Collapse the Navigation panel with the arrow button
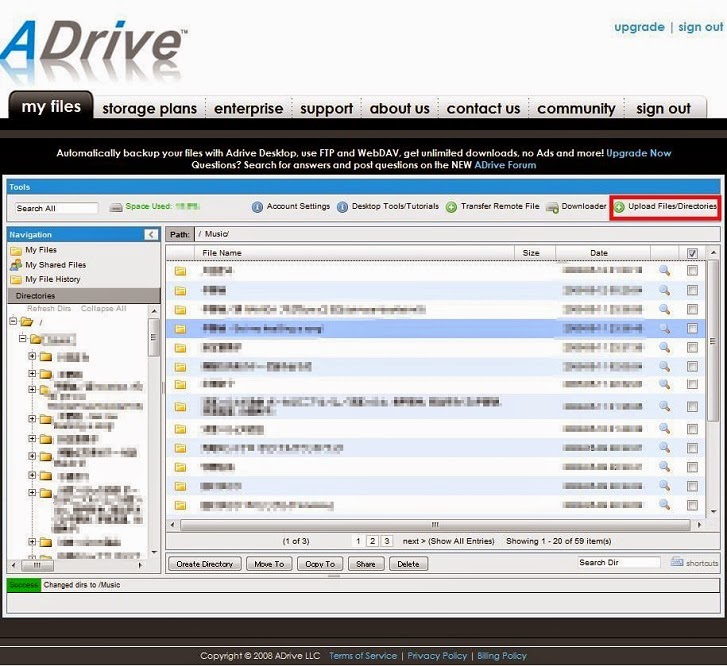This screenshot has height=666, width=727. [151, 235]
